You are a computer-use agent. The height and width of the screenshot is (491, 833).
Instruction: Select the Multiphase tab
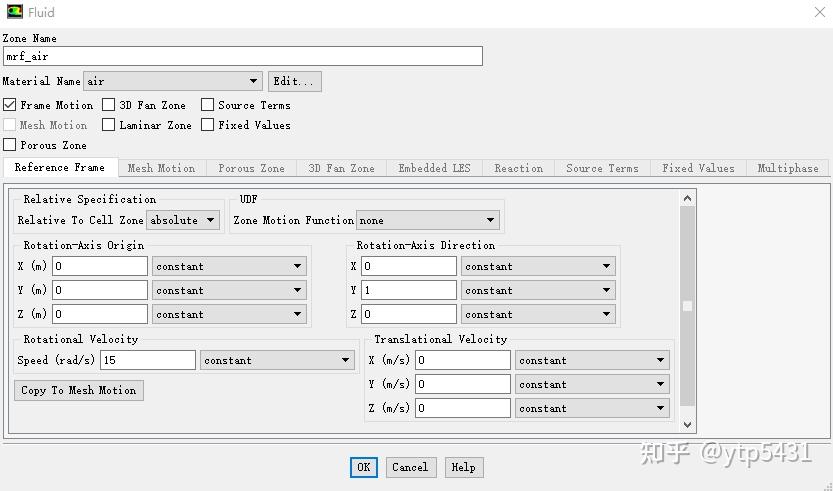(x=787, y=168)
